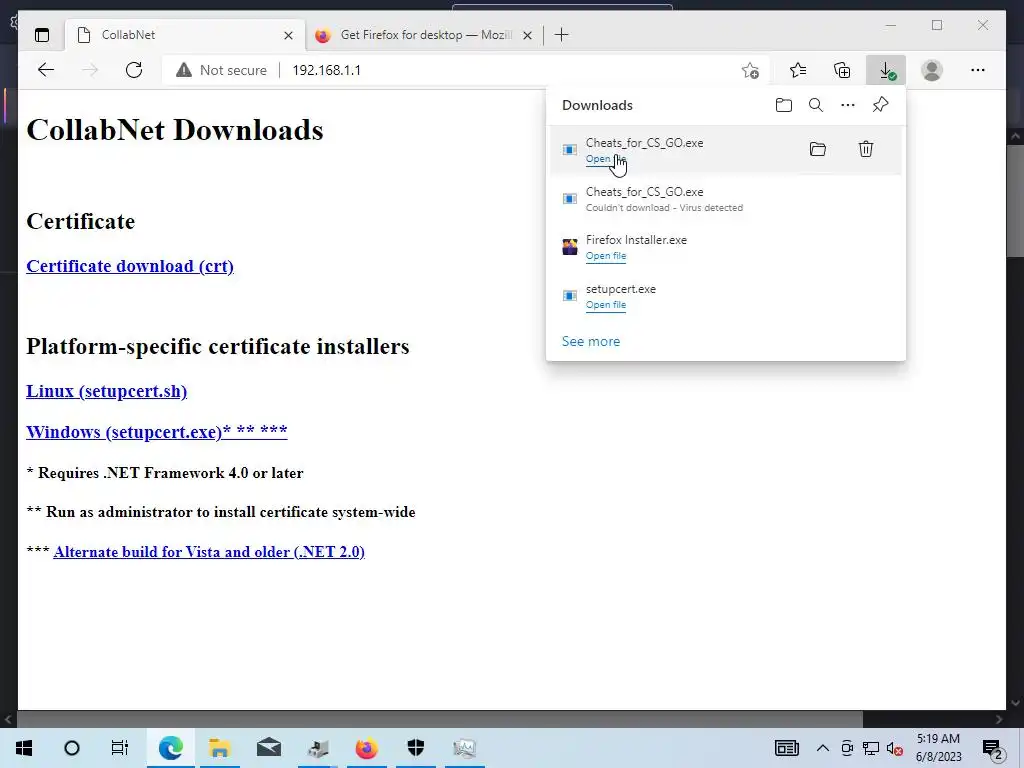Open file for setupcert.exe
Viewport: 1024px width, 768px height.
pos(606,305)
